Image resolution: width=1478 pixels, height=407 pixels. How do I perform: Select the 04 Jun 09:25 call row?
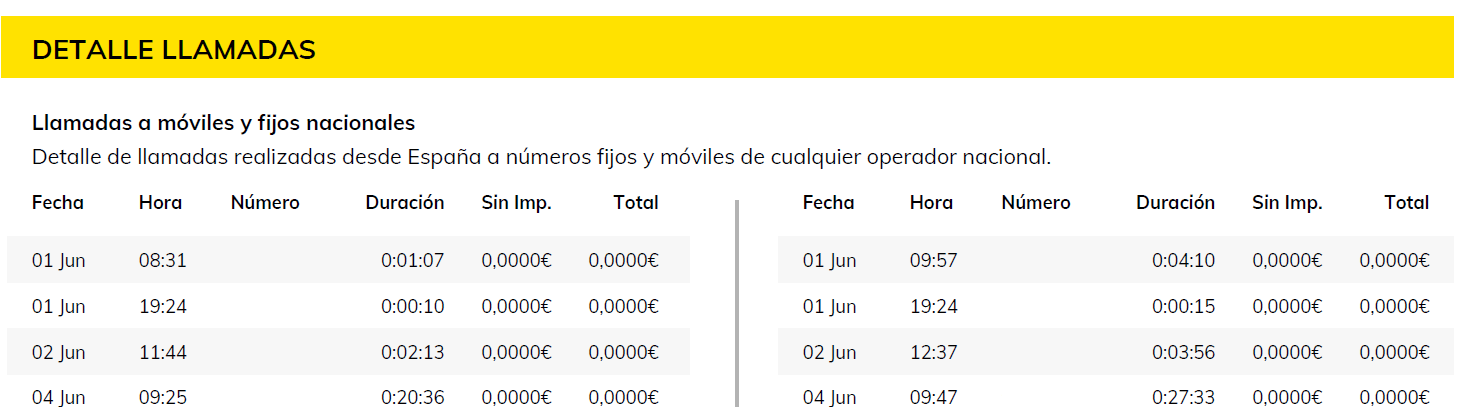coord(348,392)
